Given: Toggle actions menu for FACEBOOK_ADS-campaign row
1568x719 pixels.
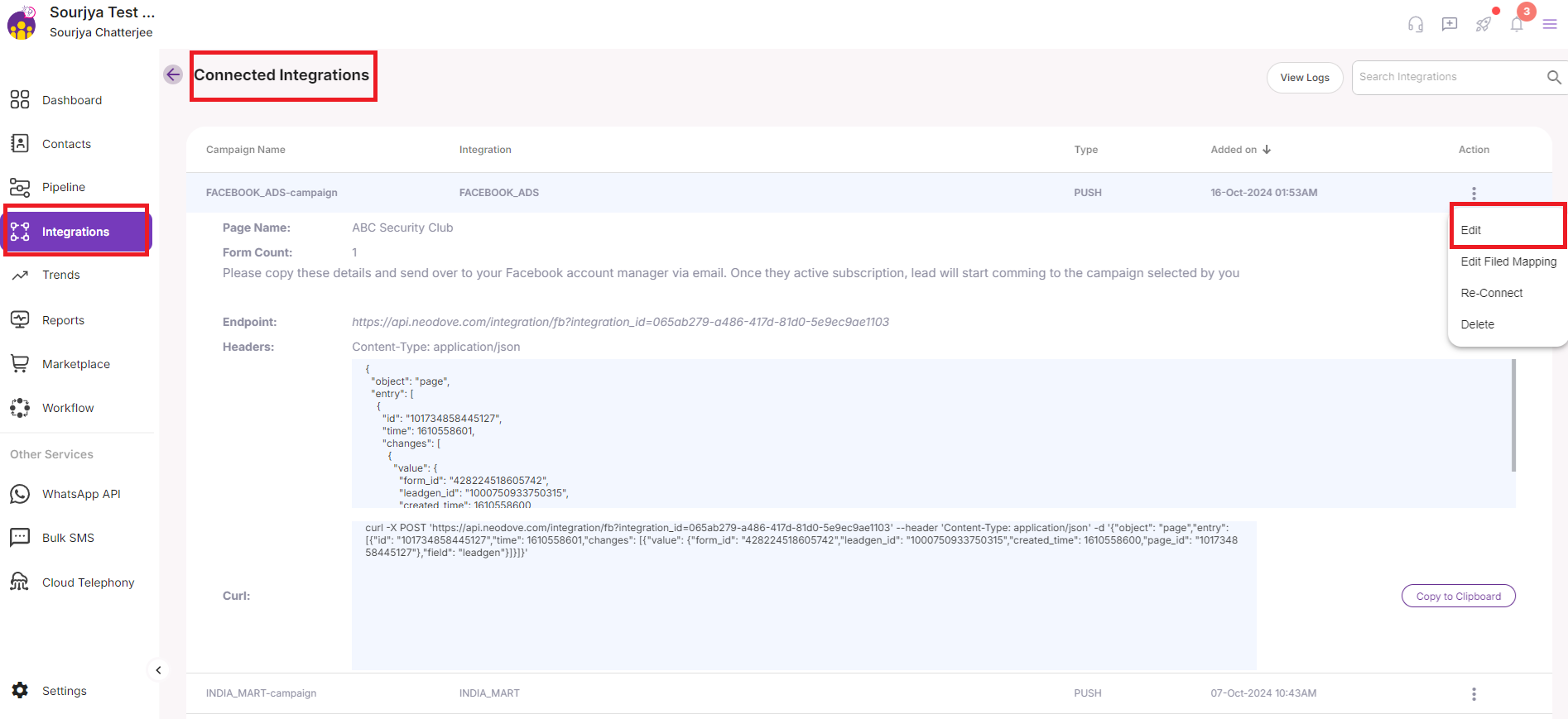Looking at the screenshot, I should coord(1474,193).
